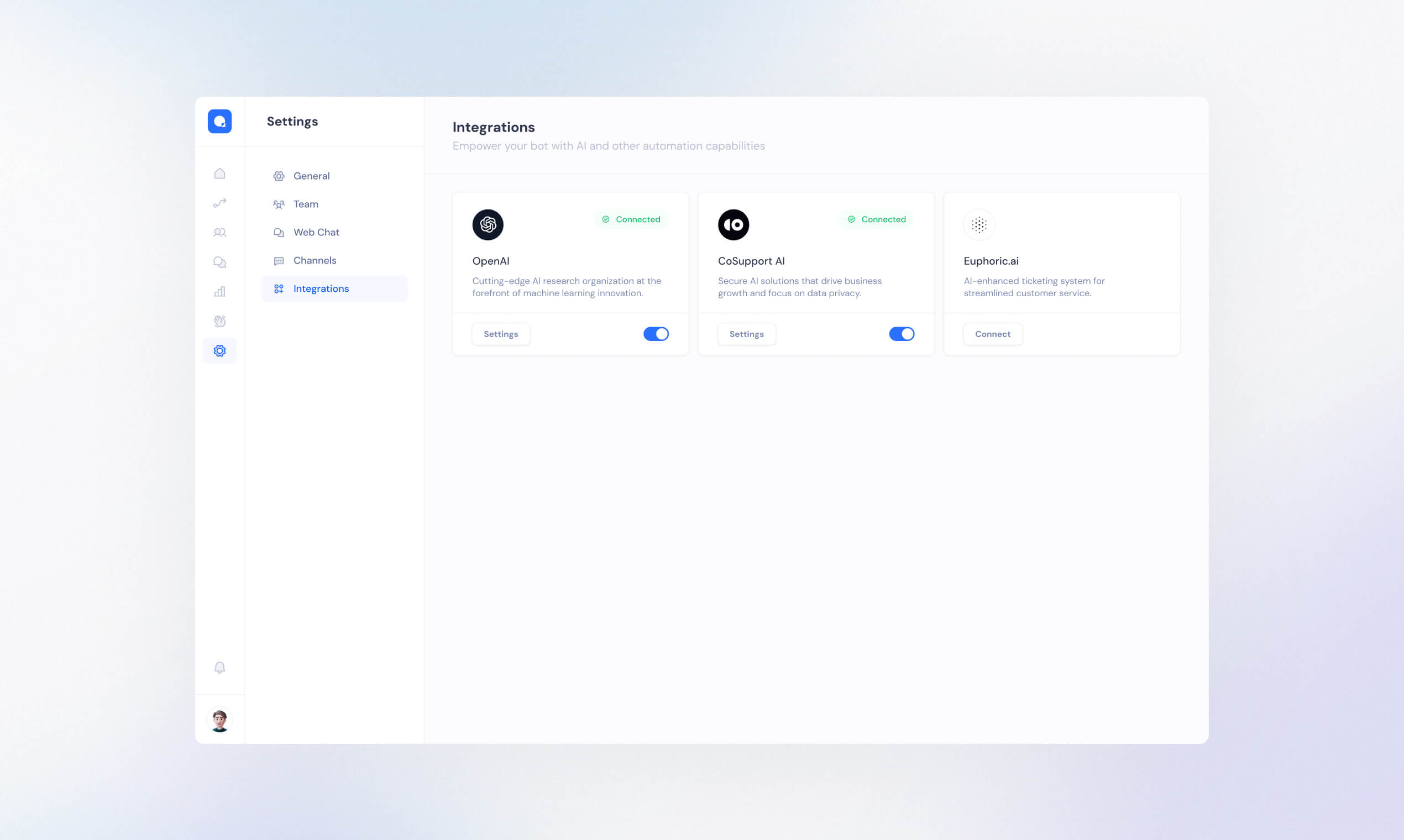Screen dimensions: 1404x840
Task: Select the settings gear icon in sidebar
Action: 219,351
